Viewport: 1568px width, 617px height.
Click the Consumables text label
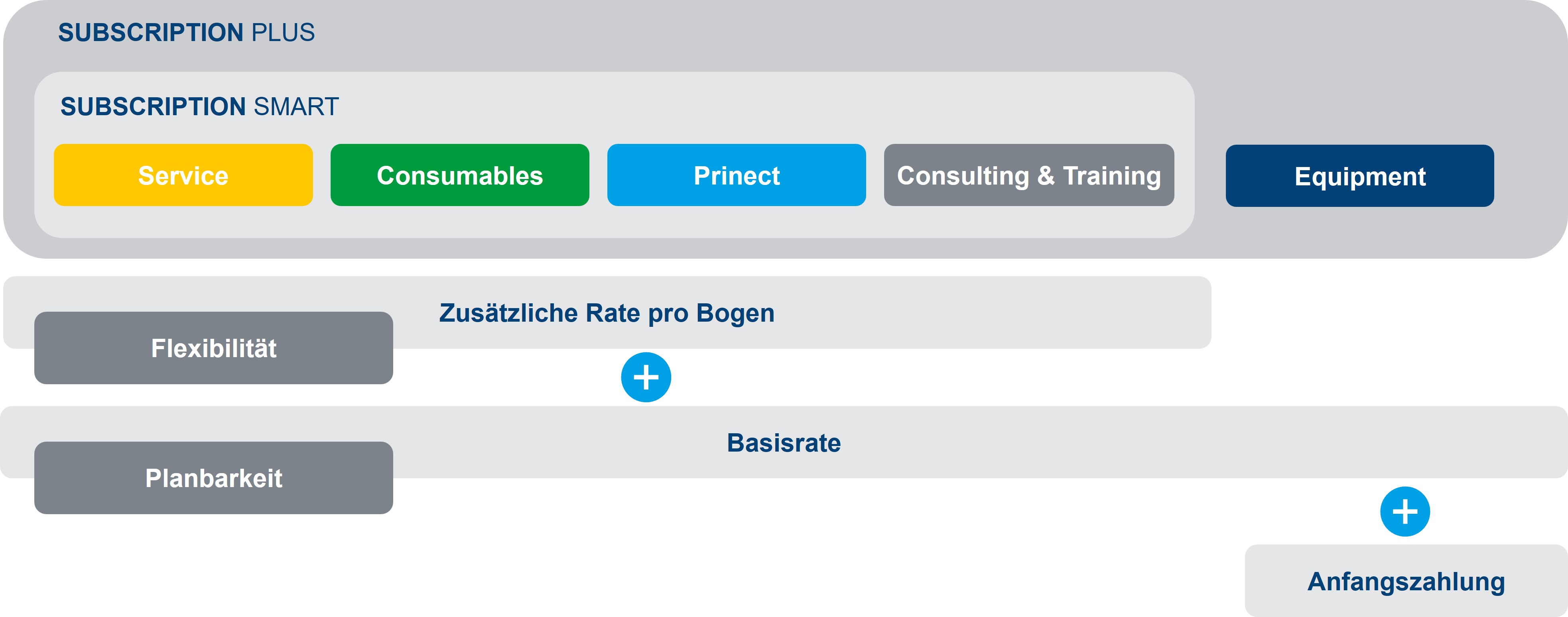pyautogui.click(x=459, y=176)
